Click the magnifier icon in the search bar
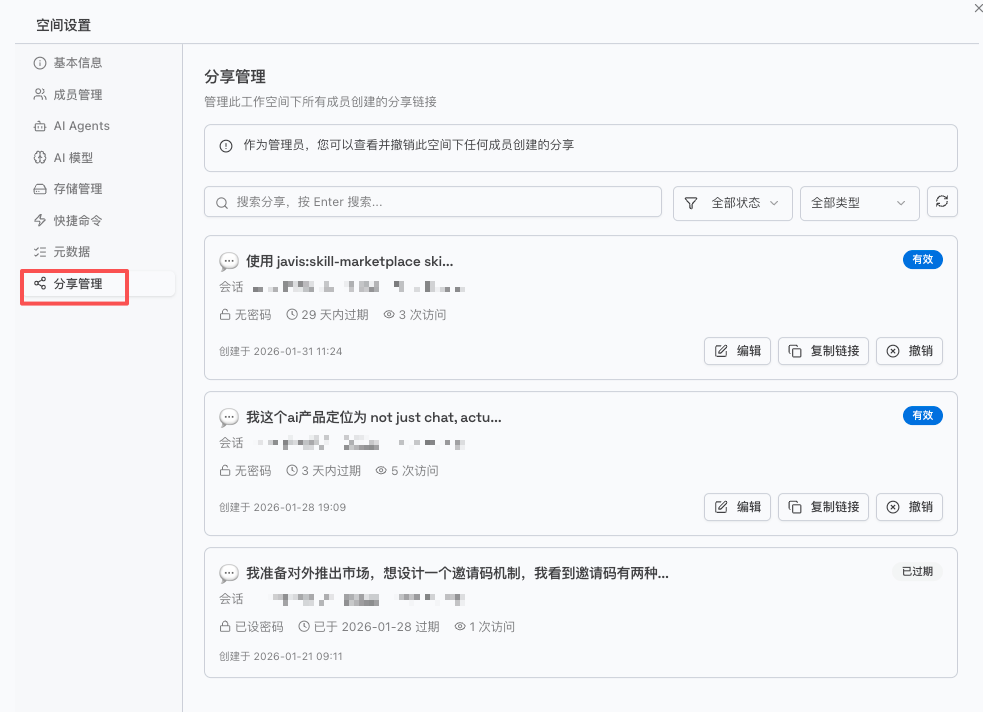 (x=221, y=202)
